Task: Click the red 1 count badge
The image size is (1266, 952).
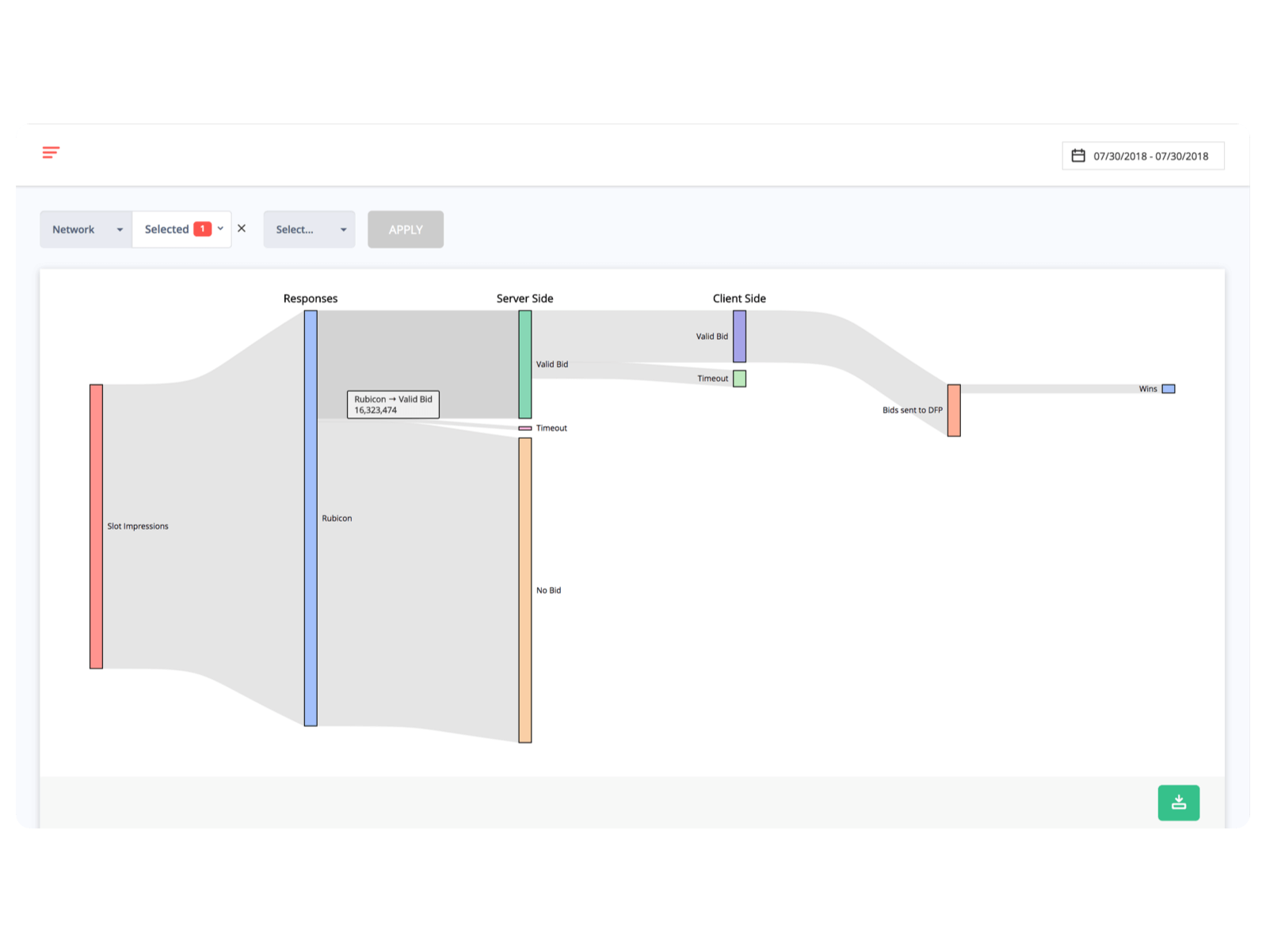Action: (x=203, y=229)
